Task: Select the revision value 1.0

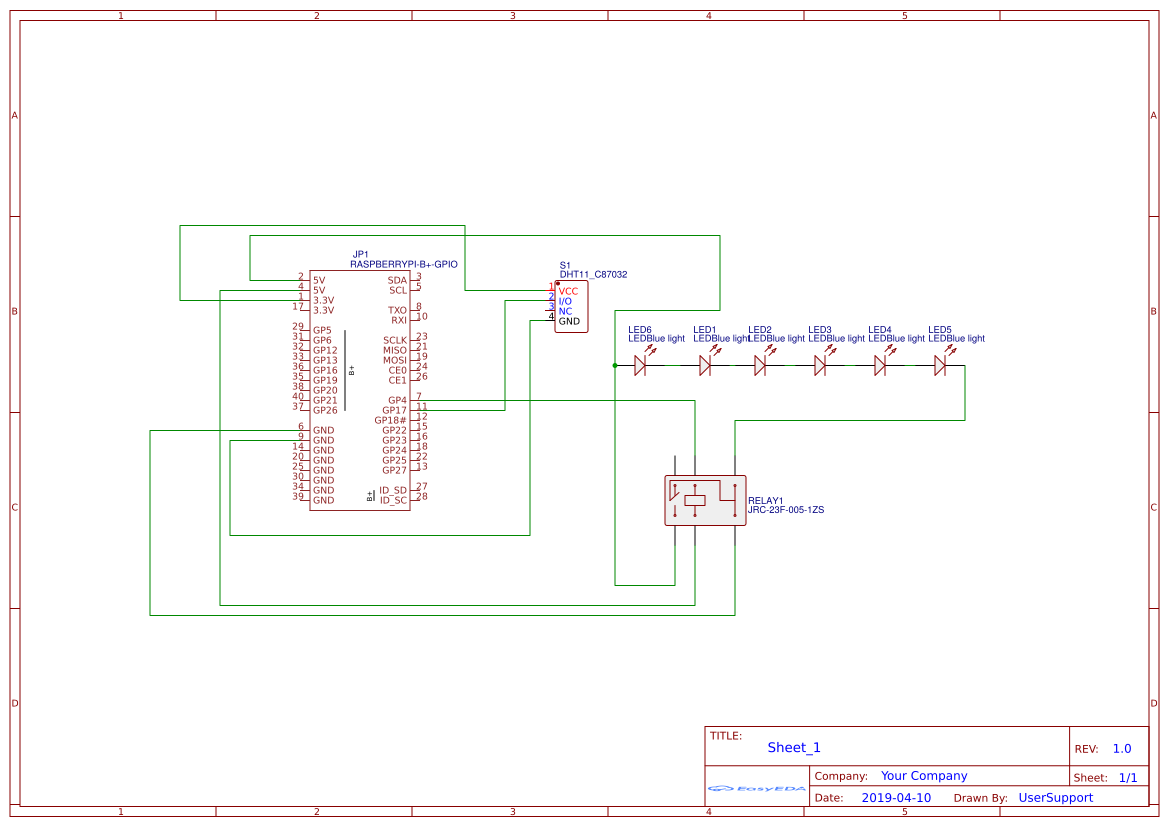Action: 1122,749
